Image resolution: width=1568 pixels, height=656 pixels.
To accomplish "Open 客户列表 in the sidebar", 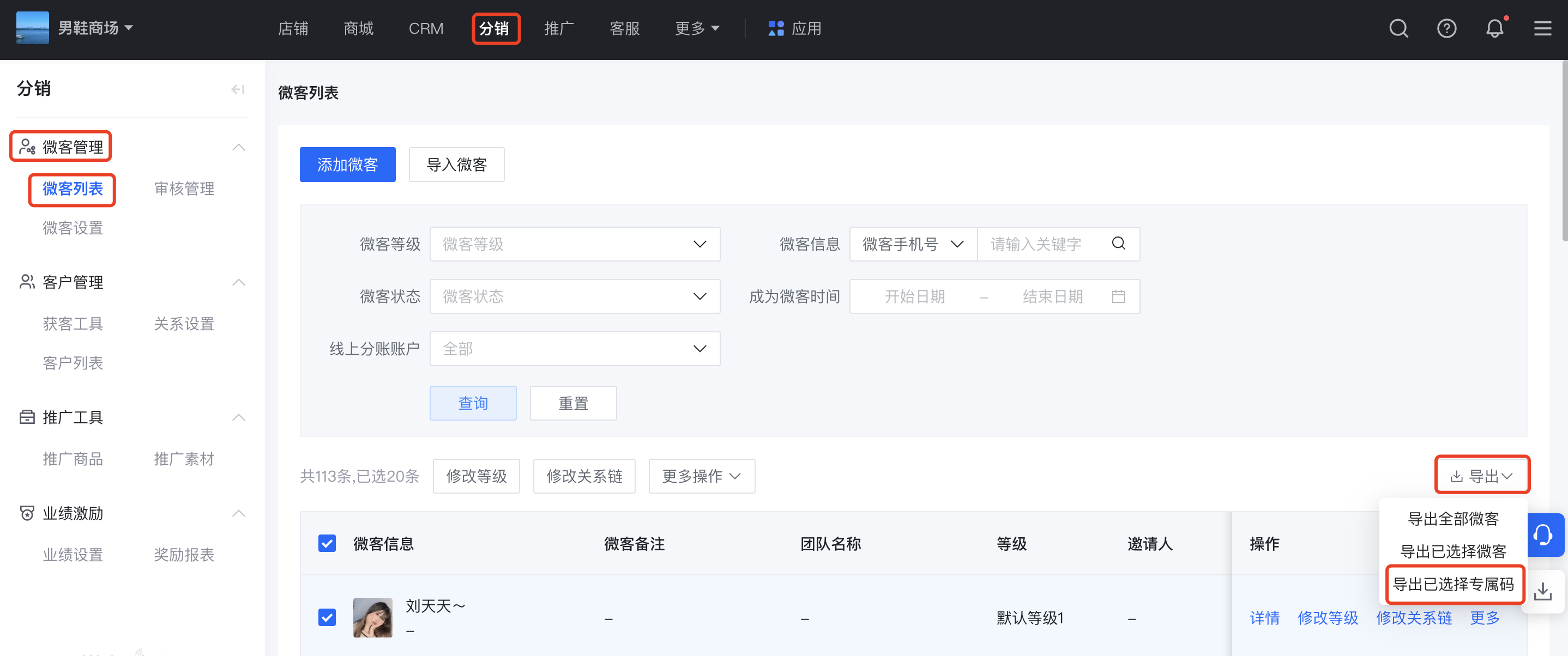I will (73, 363).
